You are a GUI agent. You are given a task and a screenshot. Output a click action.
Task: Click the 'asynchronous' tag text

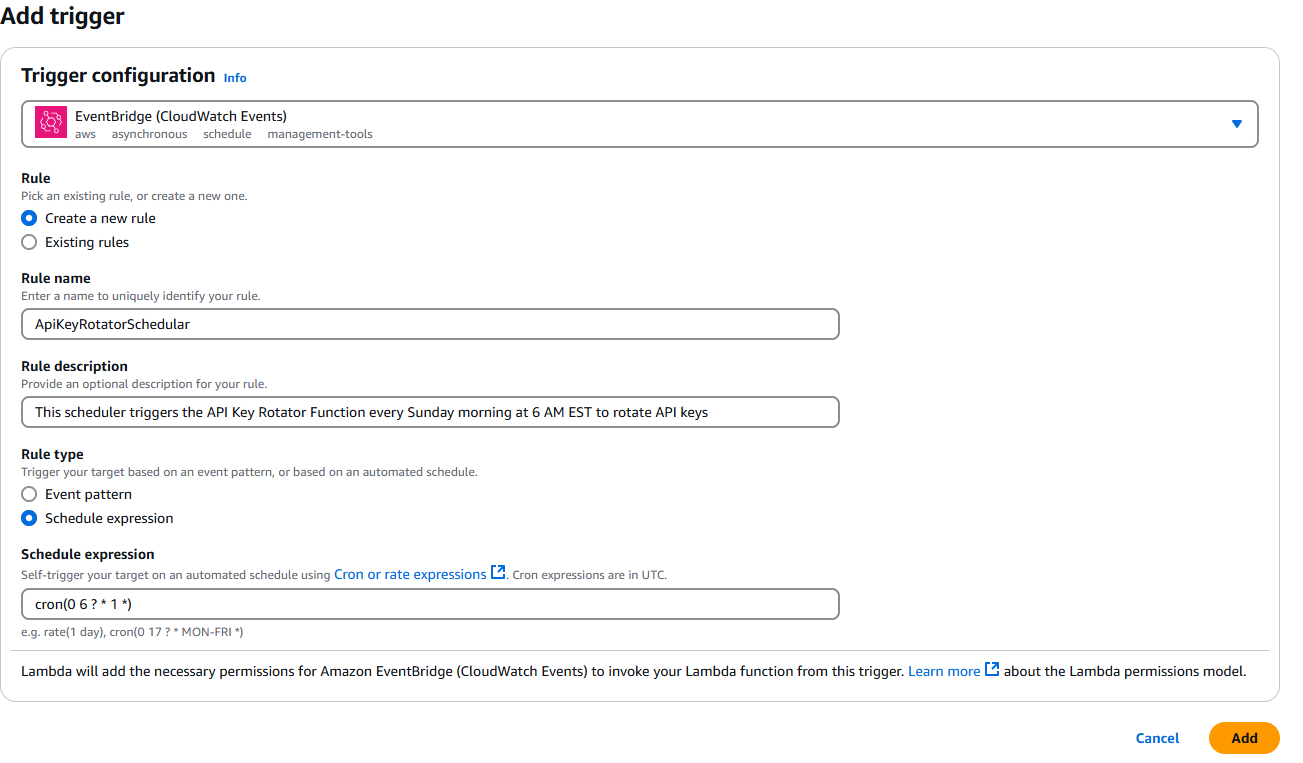coord(149,134)
